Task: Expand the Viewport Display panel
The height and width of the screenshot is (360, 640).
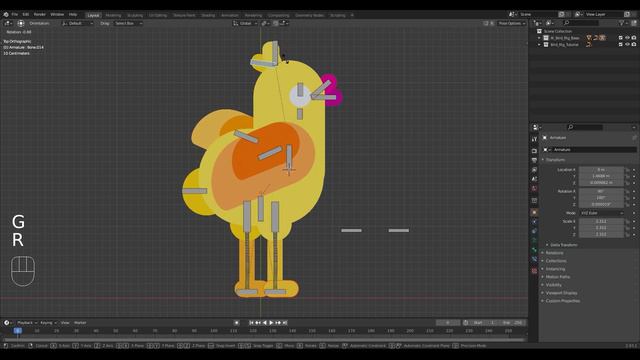Action: pyautogui.click(x=560, y=293)
